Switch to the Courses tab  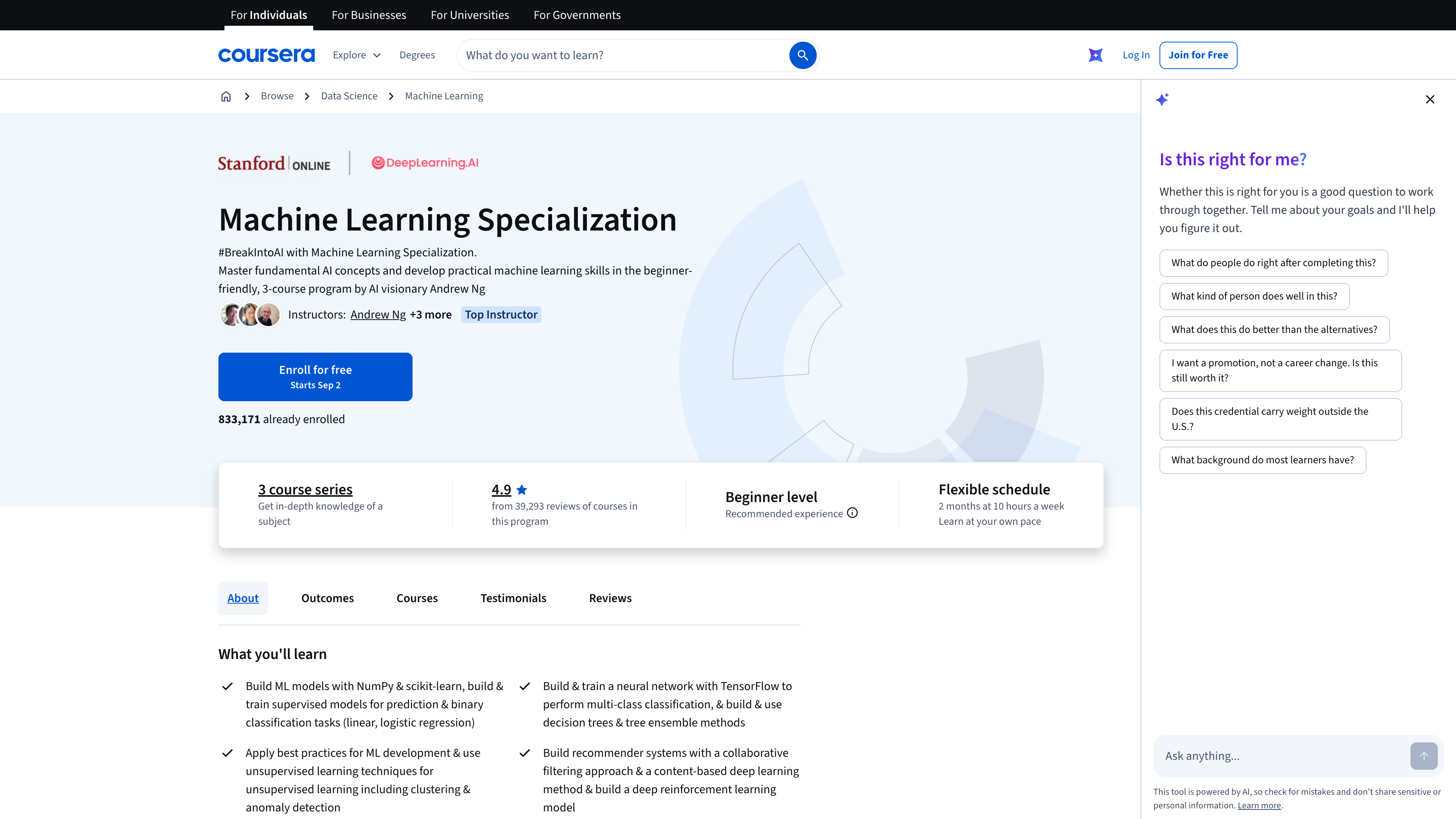(x=417, y=598)
